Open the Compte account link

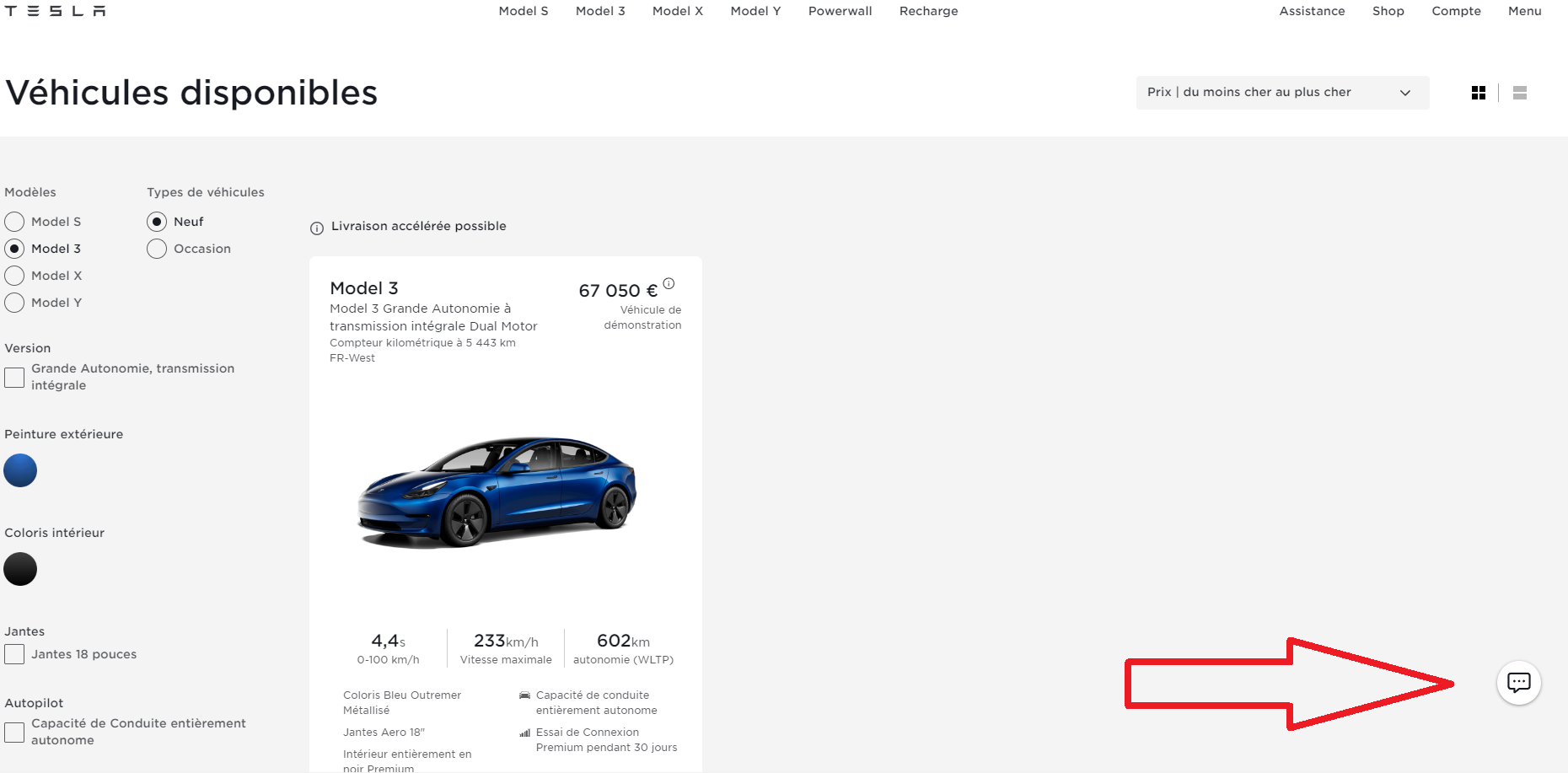(1456, 11)
